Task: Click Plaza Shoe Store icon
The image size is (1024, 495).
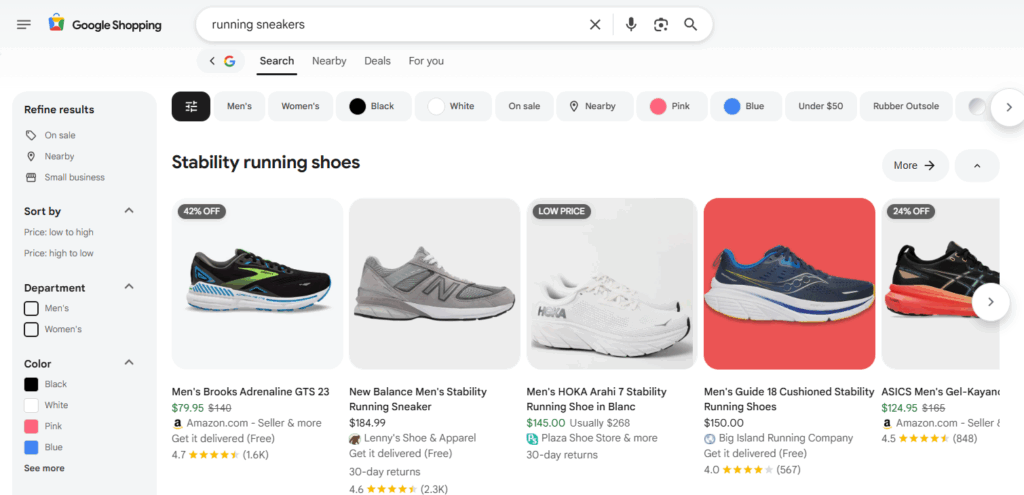Action: (x=532, y=438)
